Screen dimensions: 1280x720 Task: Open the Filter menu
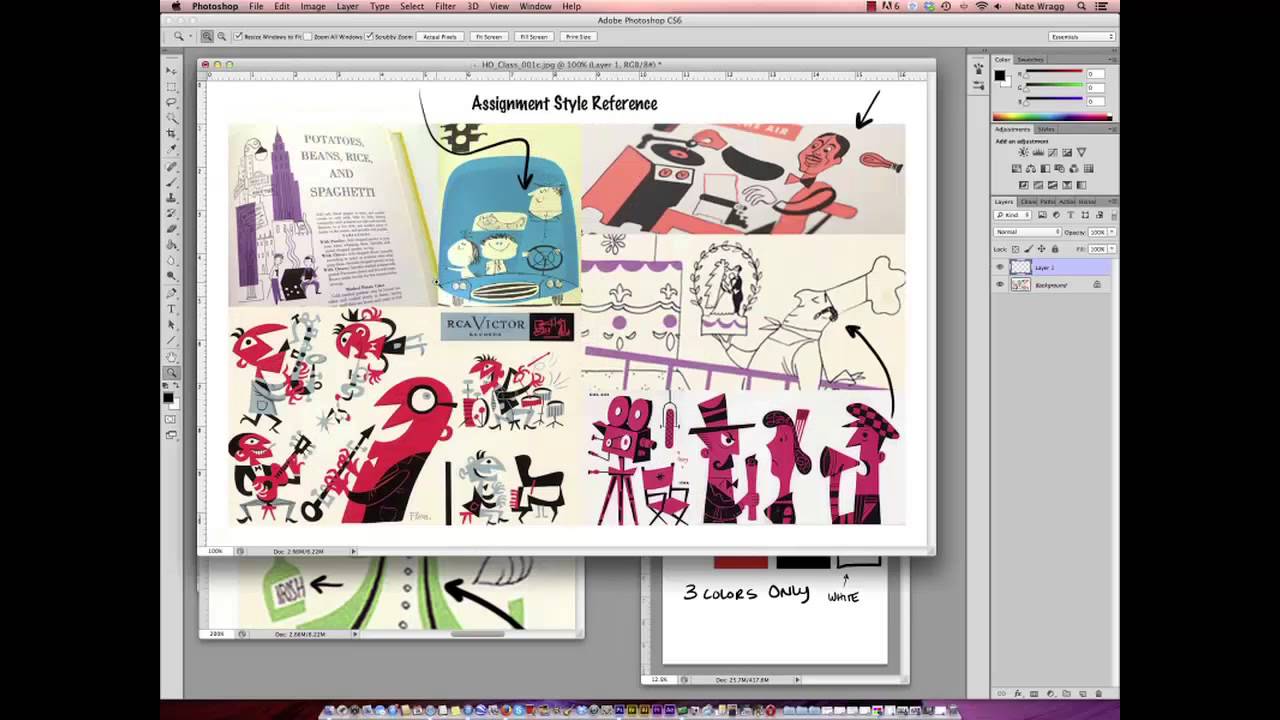click(445, 6)
